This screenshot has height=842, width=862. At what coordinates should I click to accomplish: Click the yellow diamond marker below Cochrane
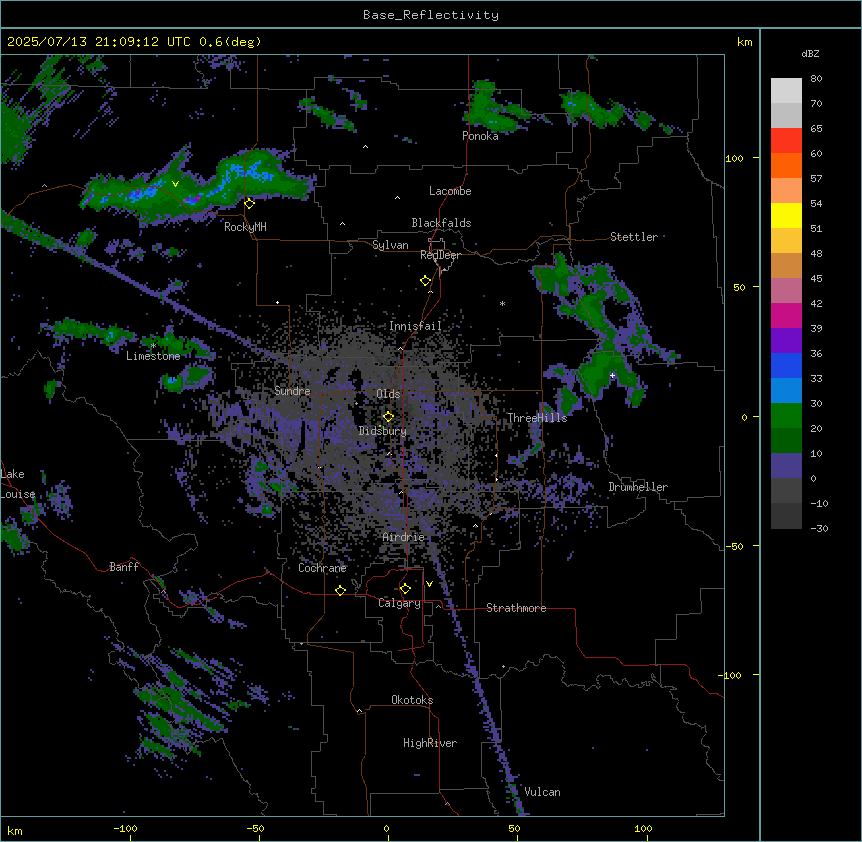coord(340,590)
